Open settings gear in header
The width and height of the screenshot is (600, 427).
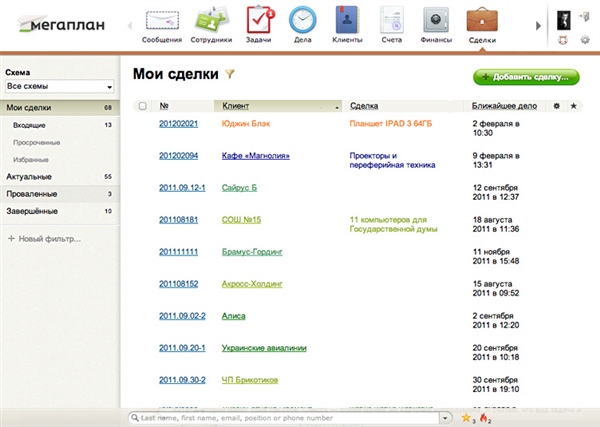point(585,39)
